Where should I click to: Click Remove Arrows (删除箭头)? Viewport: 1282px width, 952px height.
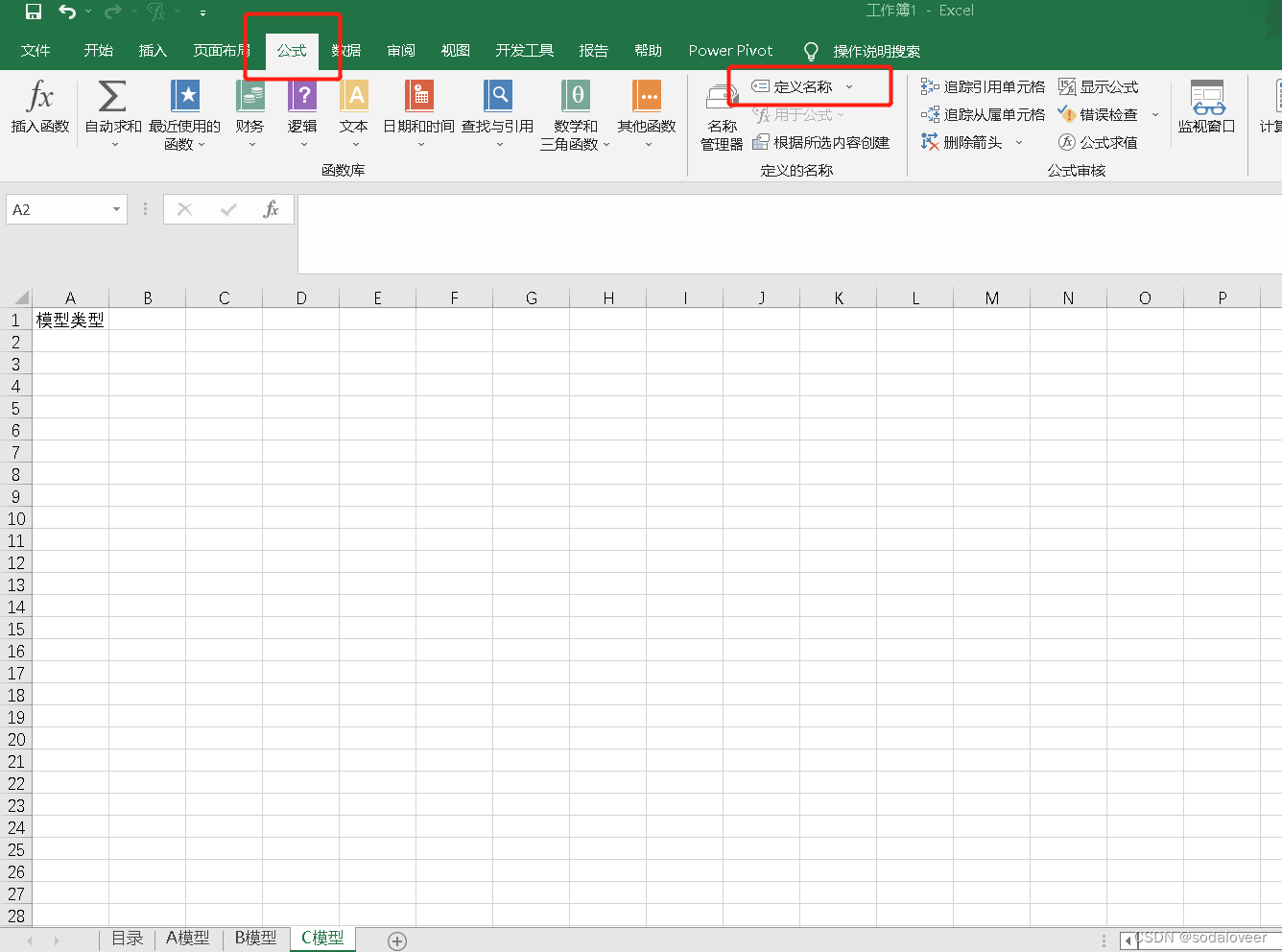pos(962,142)
